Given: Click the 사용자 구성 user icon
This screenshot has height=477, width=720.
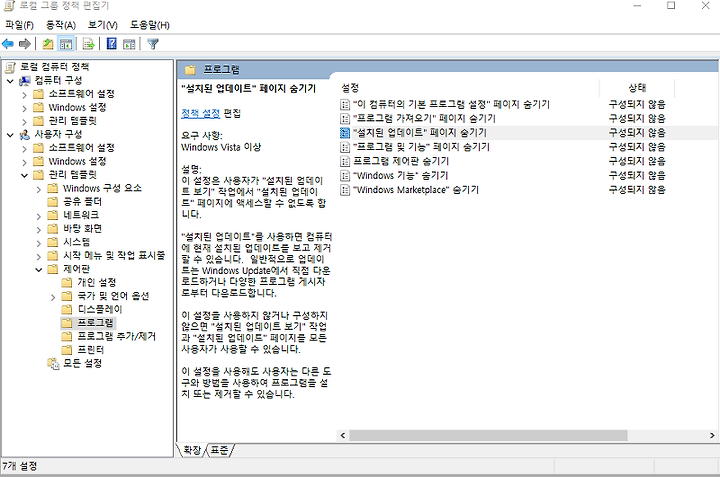Looking at the screenshot, I should [24, 135].
